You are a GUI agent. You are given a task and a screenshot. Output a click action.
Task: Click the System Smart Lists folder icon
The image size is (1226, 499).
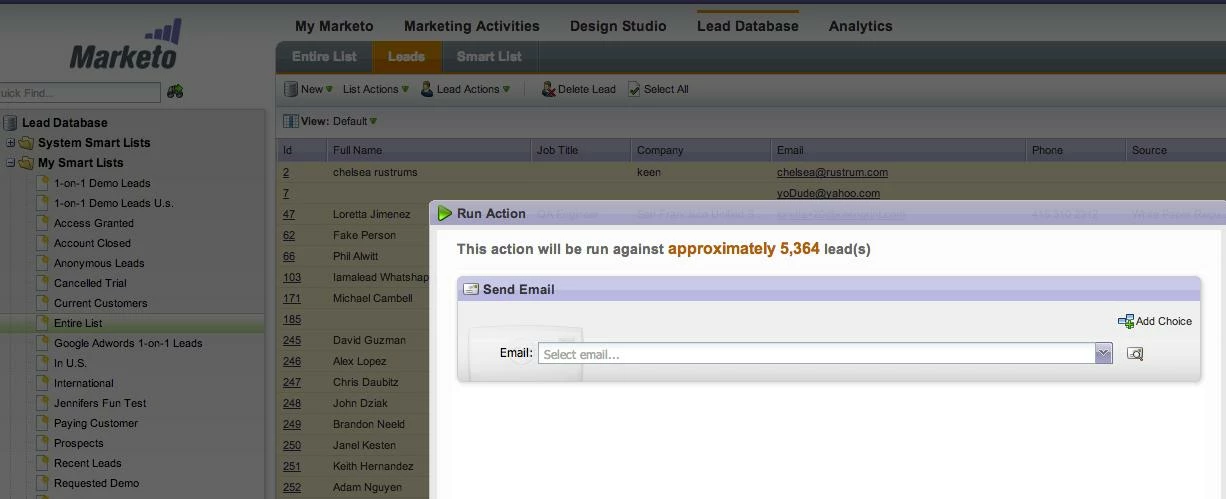click(26, 143)
